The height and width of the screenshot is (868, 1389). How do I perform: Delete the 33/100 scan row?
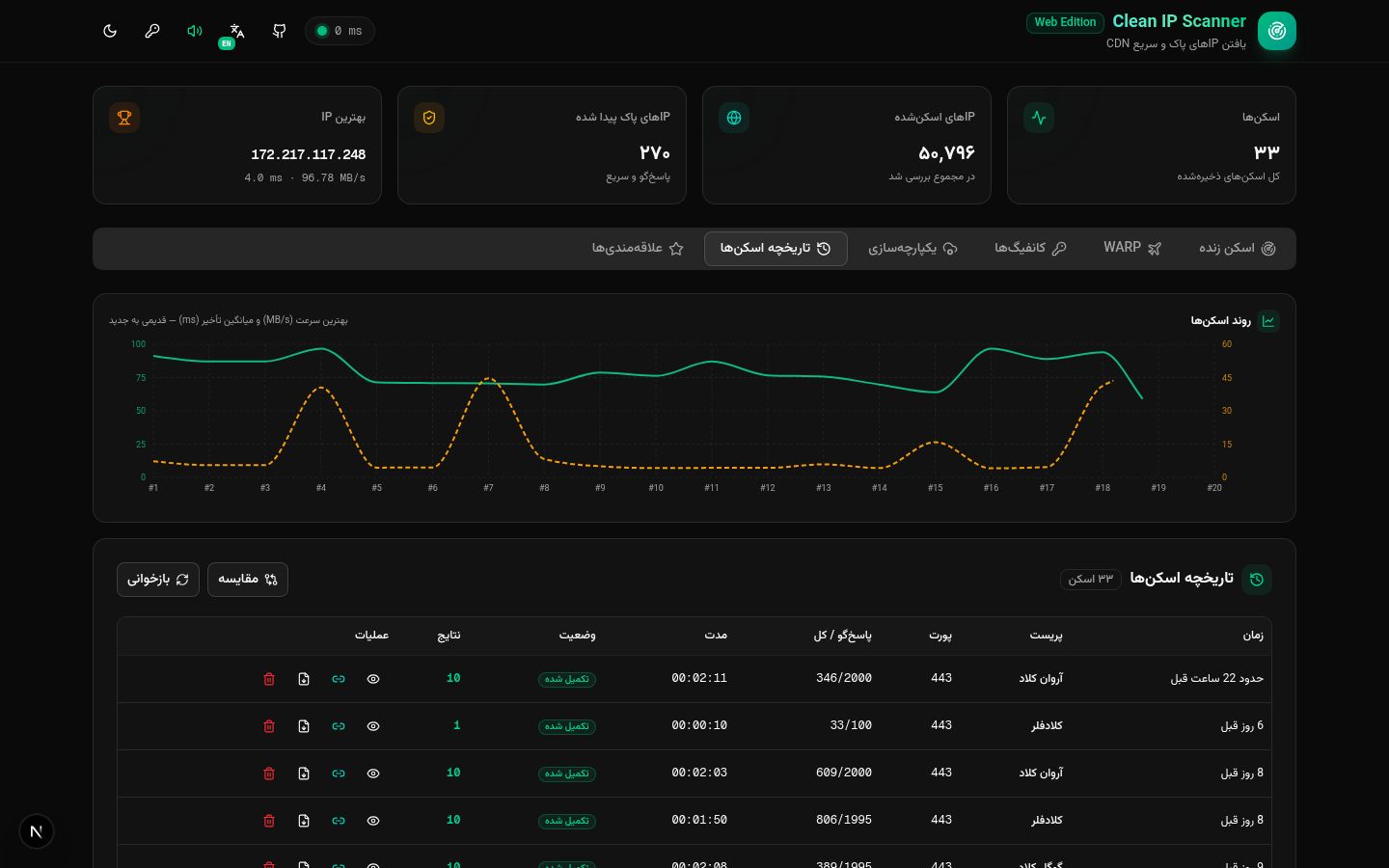(269, 726)
